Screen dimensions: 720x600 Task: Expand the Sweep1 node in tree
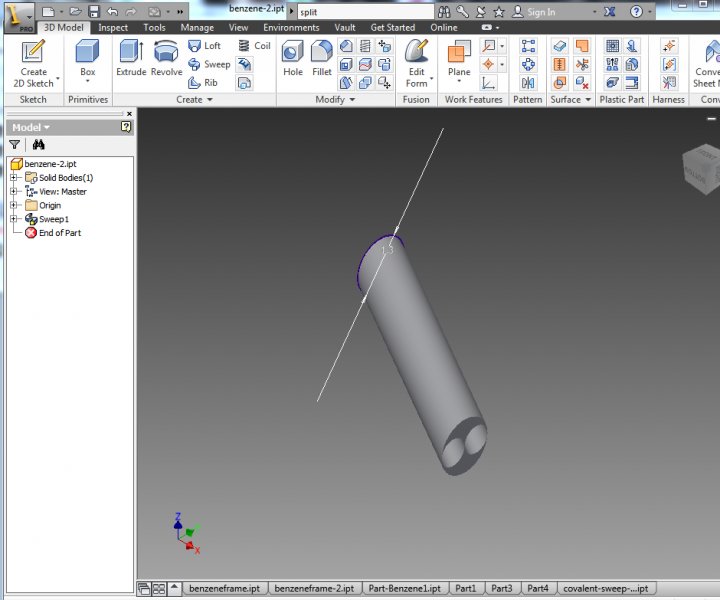(14, 219)
